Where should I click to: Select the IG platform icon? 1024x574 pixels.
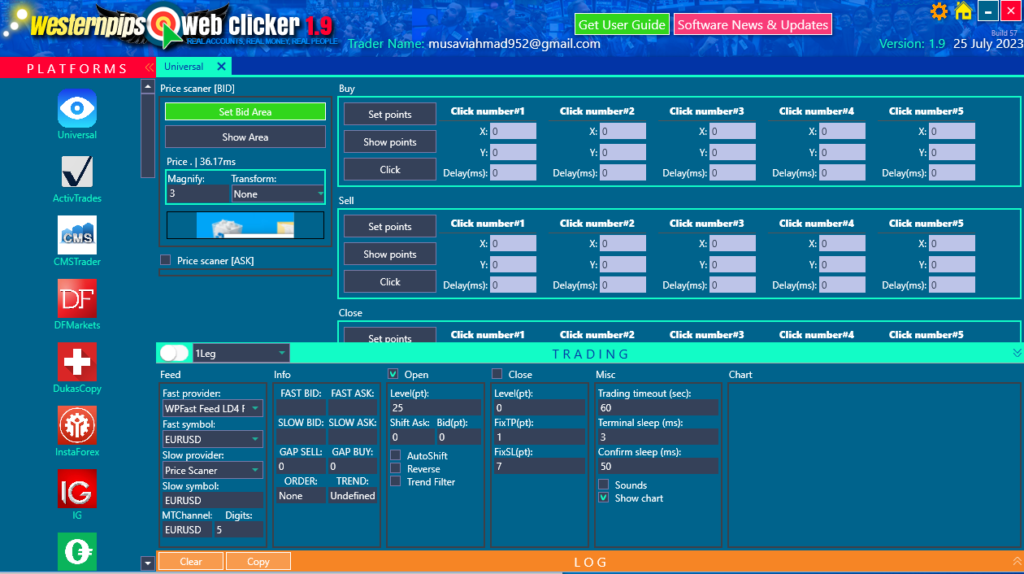[77, 488]
